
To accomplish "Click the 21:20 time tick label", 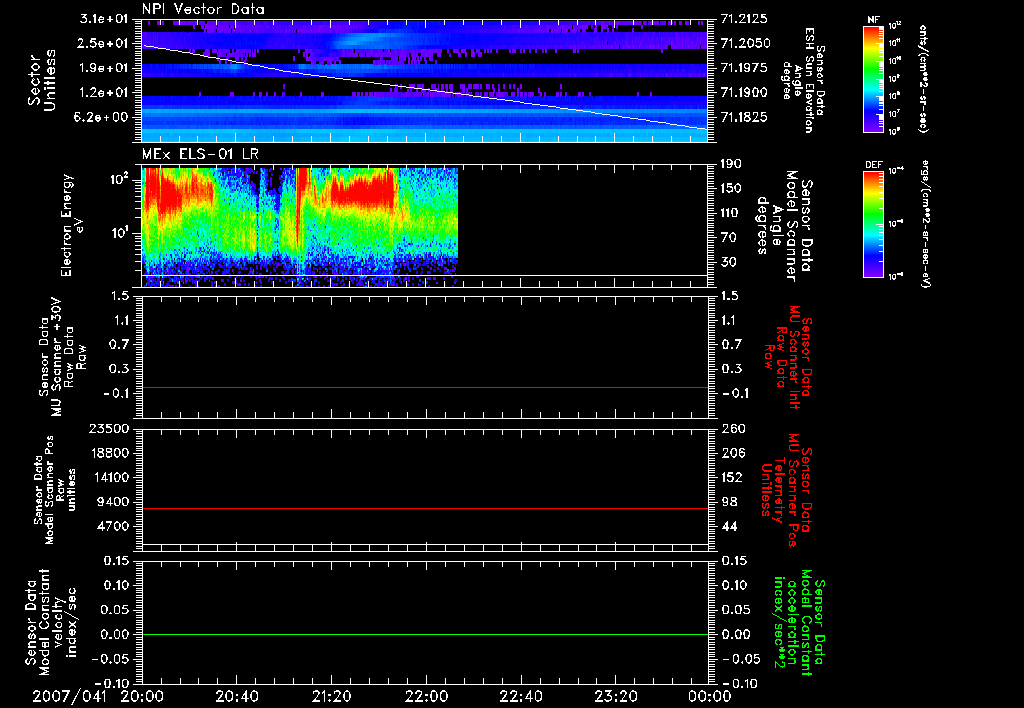I will (x=332, y=696).
